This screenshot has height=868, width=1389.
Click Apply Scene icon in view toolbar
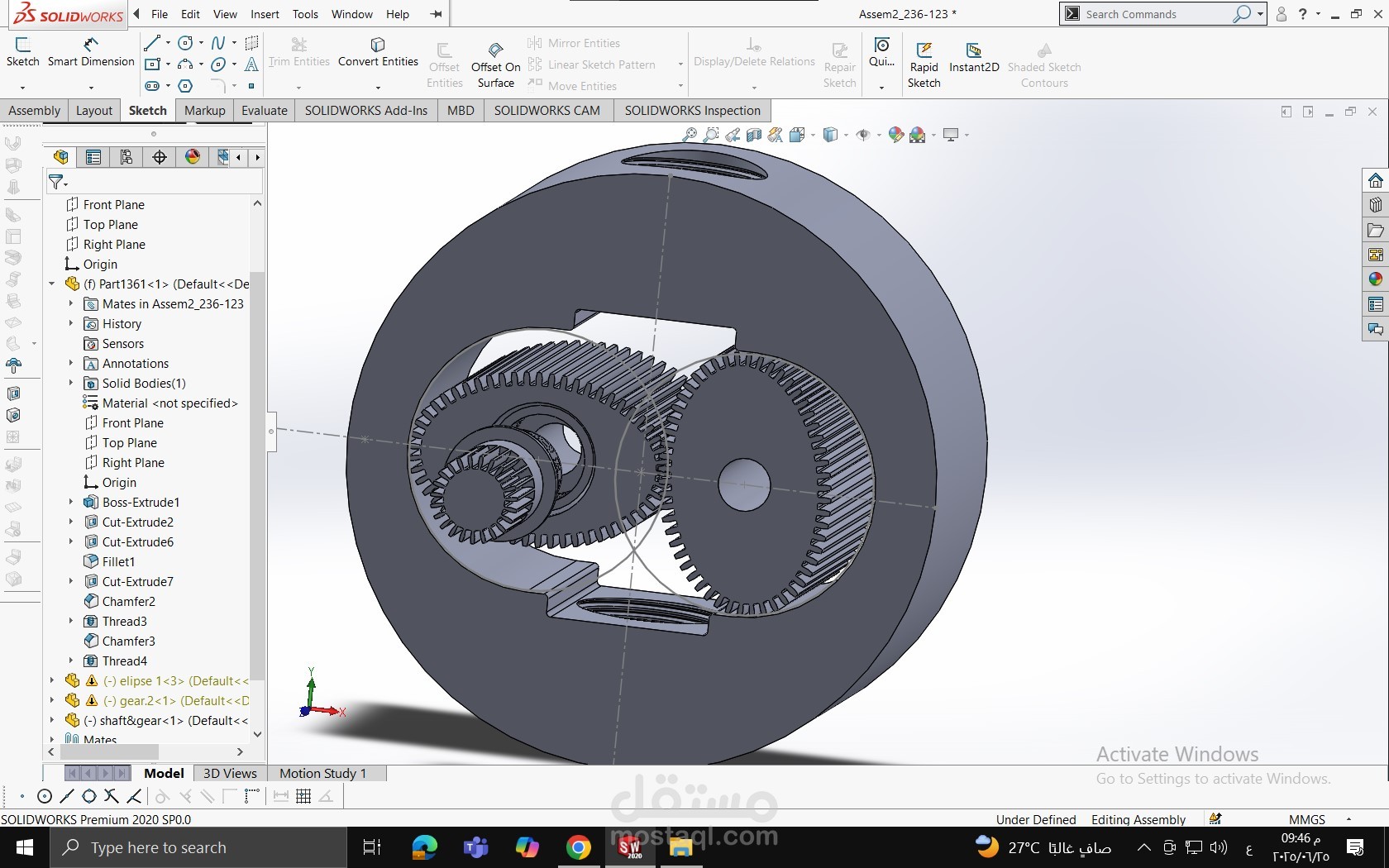pos(917,135)
